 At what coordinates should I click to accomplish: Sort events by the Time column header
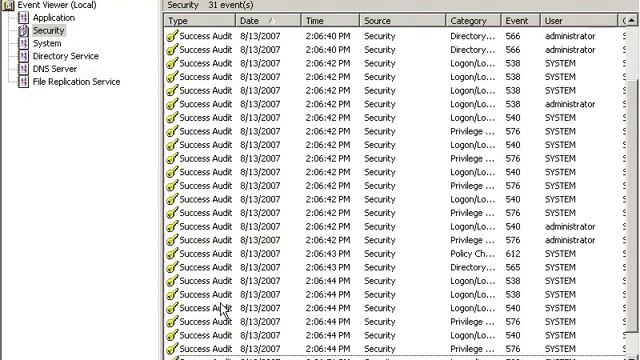pyautogui.click(x=330, y=21)
